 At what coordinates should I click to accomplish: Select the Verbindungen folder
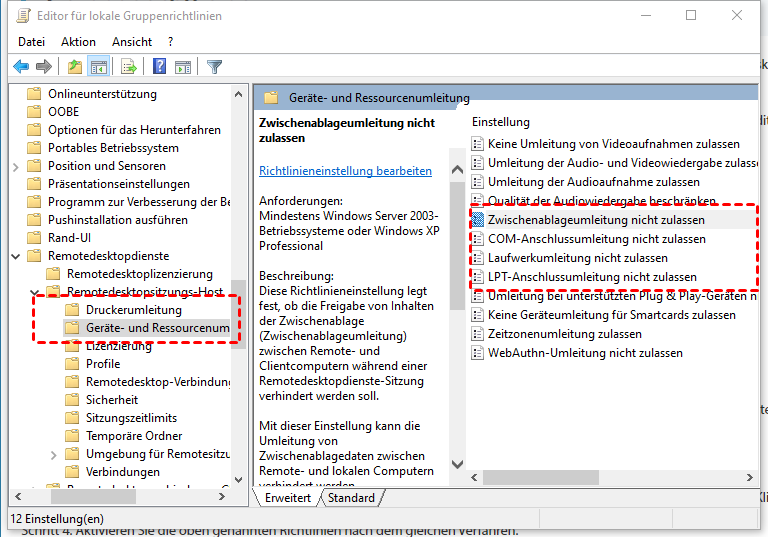click(122, 472)
